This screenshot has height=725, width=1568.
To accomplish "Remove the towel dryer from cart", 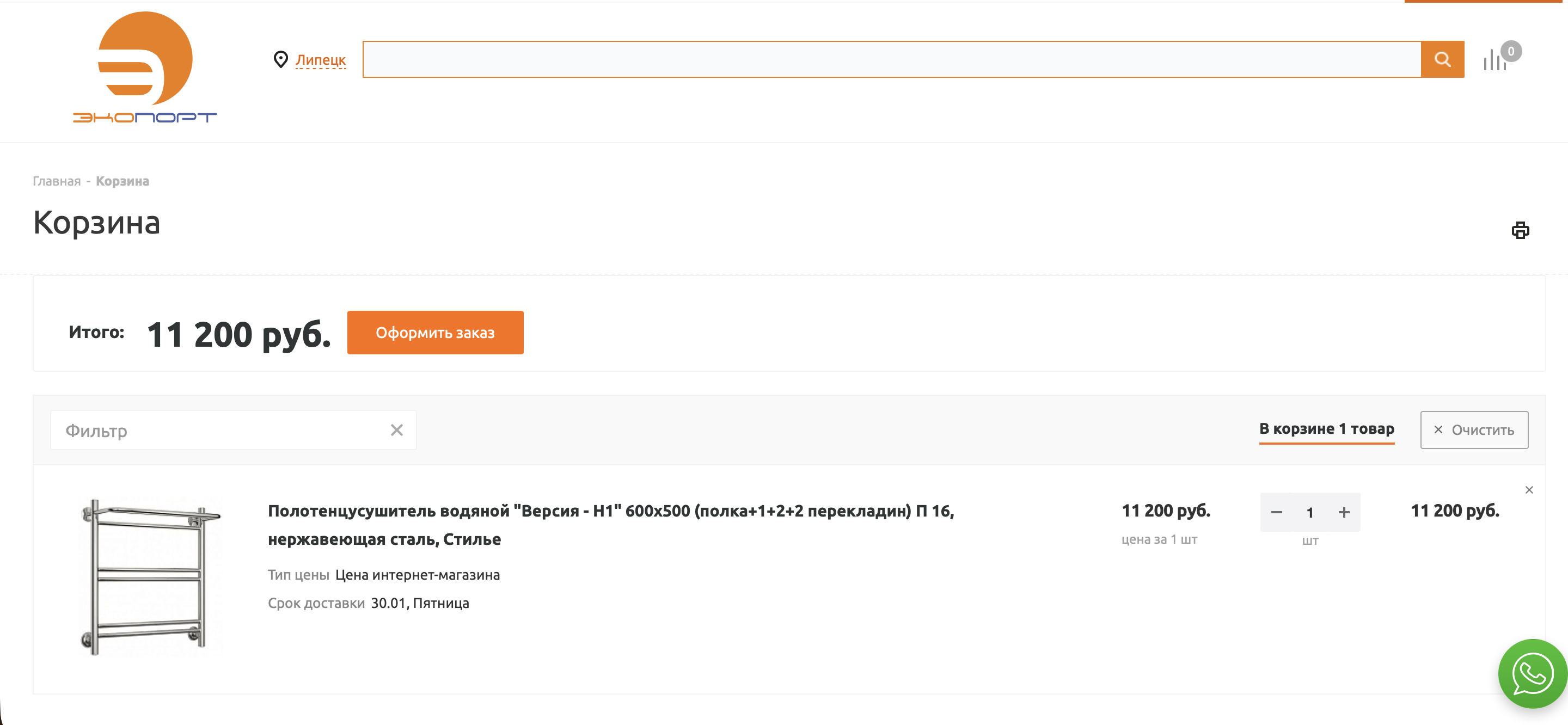I will click(x=1528, y=490).
